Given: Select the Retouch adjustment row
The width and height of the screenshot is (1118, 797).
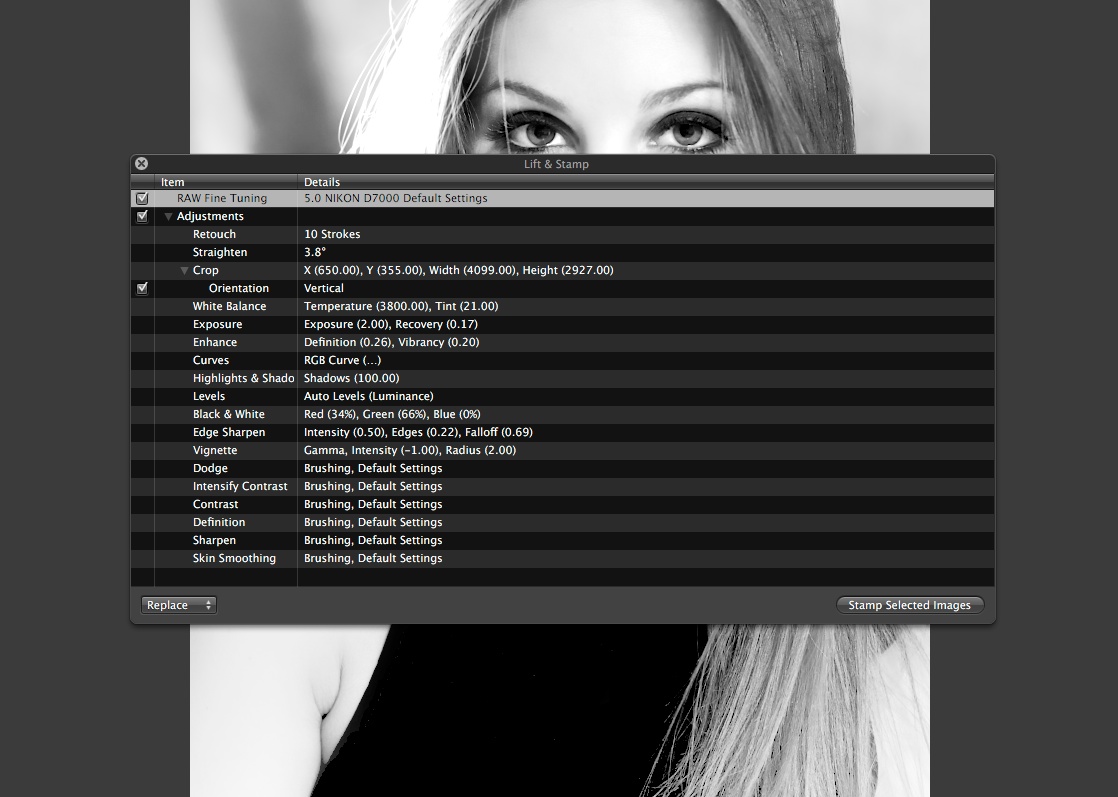Looking at the screenshot, I should (214, 235).
